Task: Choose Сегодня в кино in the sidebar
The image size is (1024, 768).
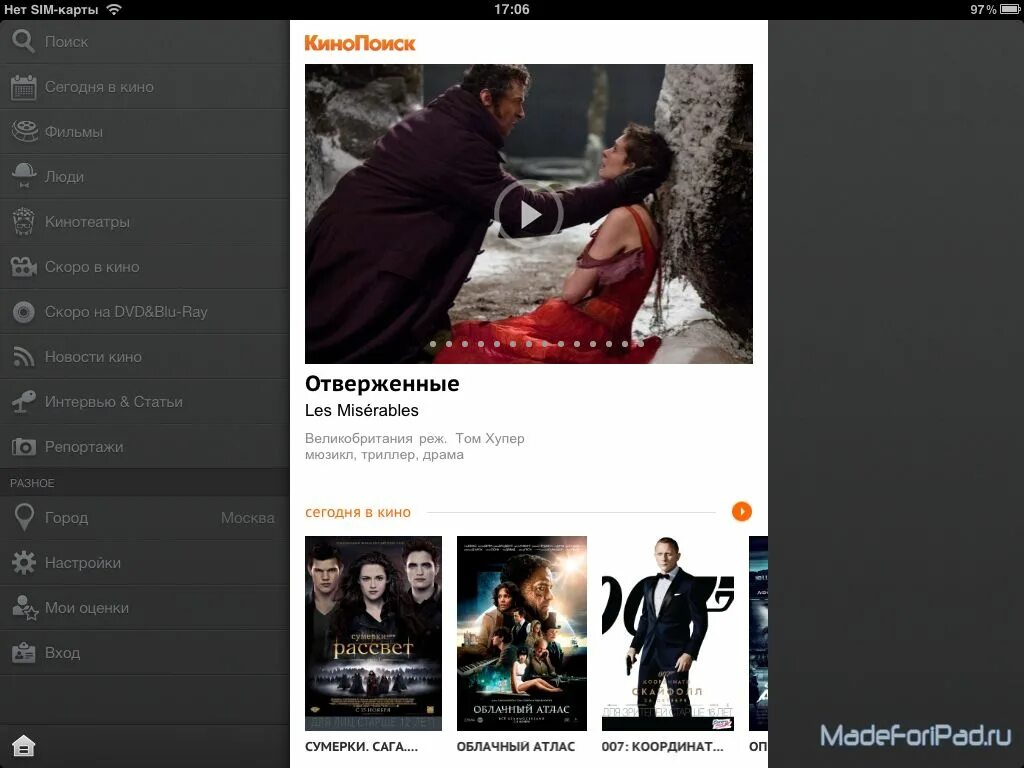Action: [144, 87]
